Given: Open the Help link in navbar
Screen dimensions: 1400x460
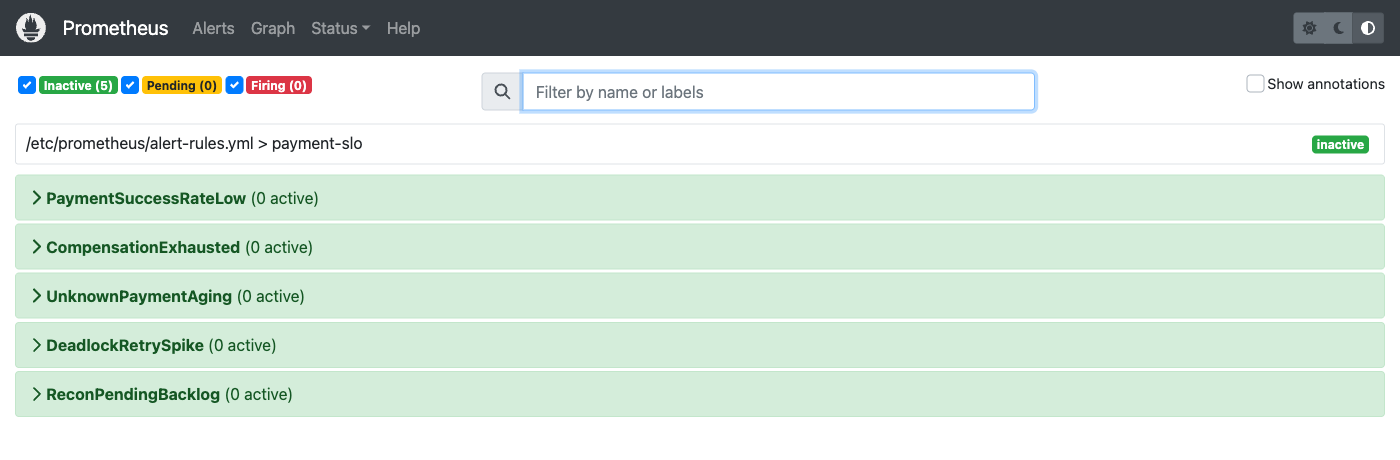Looking at the screenshot, I should [x=403, y=28].
